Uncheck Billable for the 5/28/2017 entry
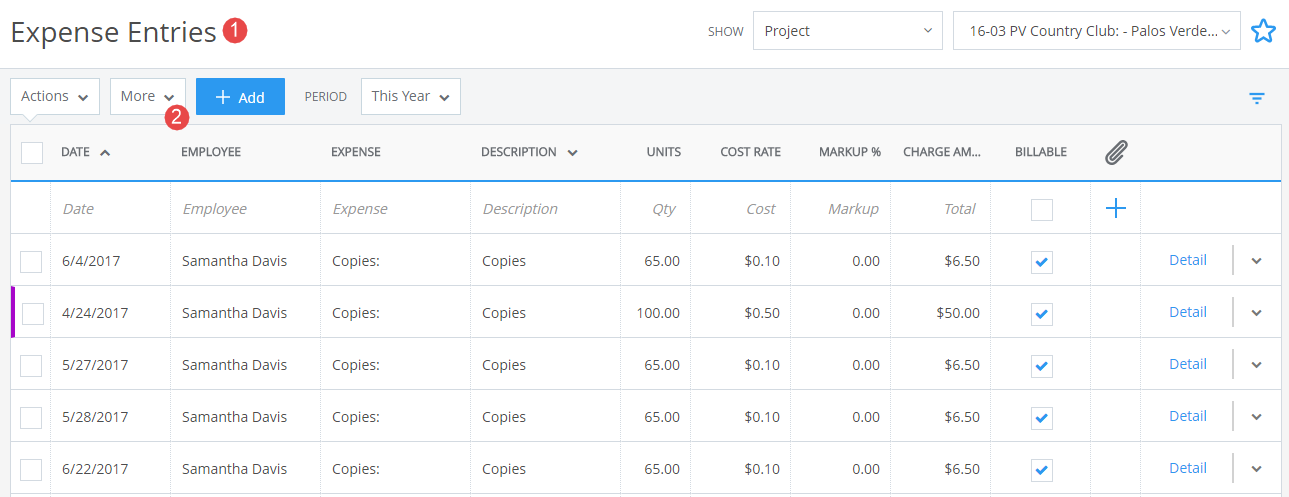 pos(1042,417)
